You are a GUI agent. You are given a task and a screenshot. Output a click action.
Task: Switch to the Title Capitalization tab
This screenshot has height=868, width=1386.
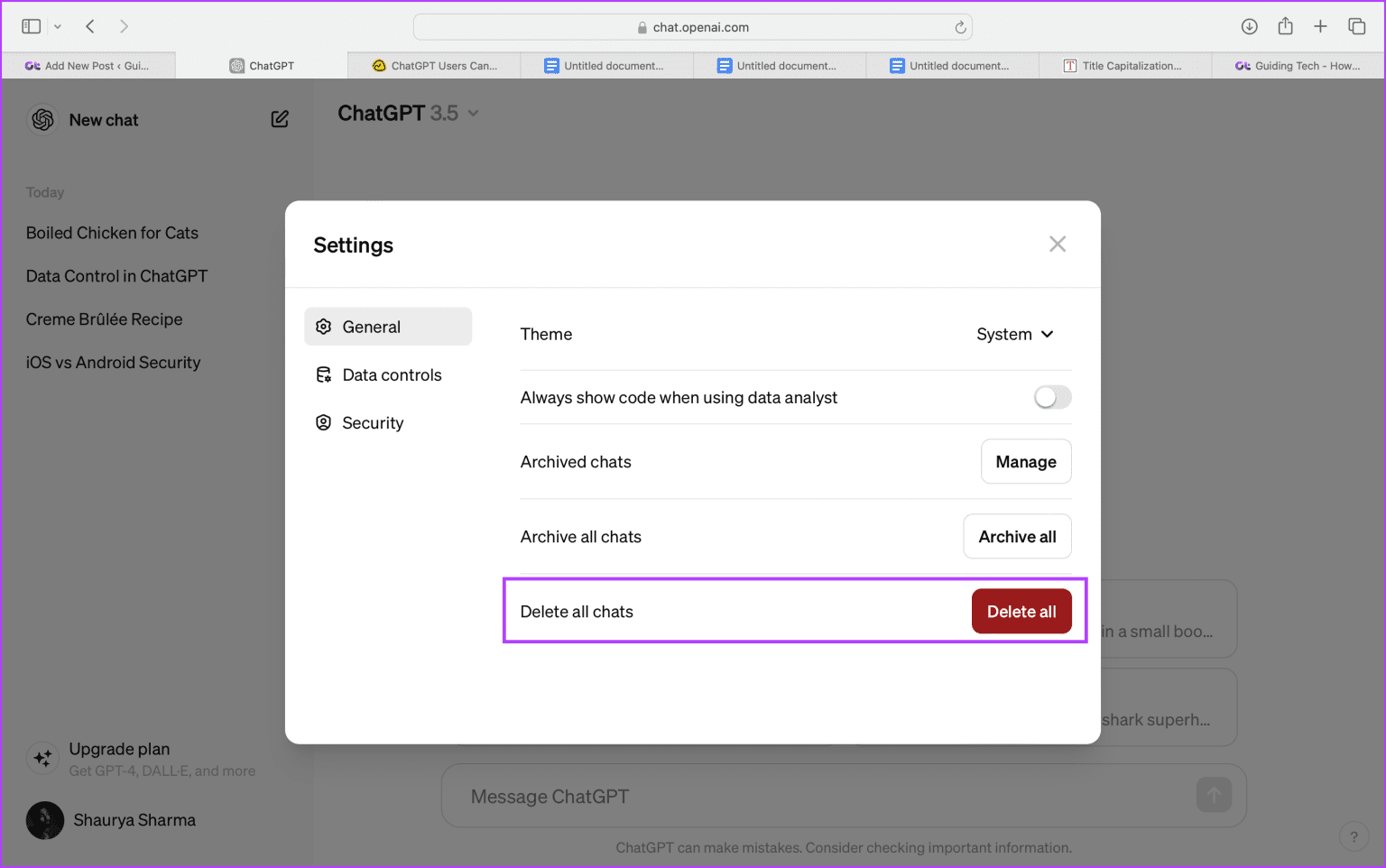click(x=1124, y=65)
